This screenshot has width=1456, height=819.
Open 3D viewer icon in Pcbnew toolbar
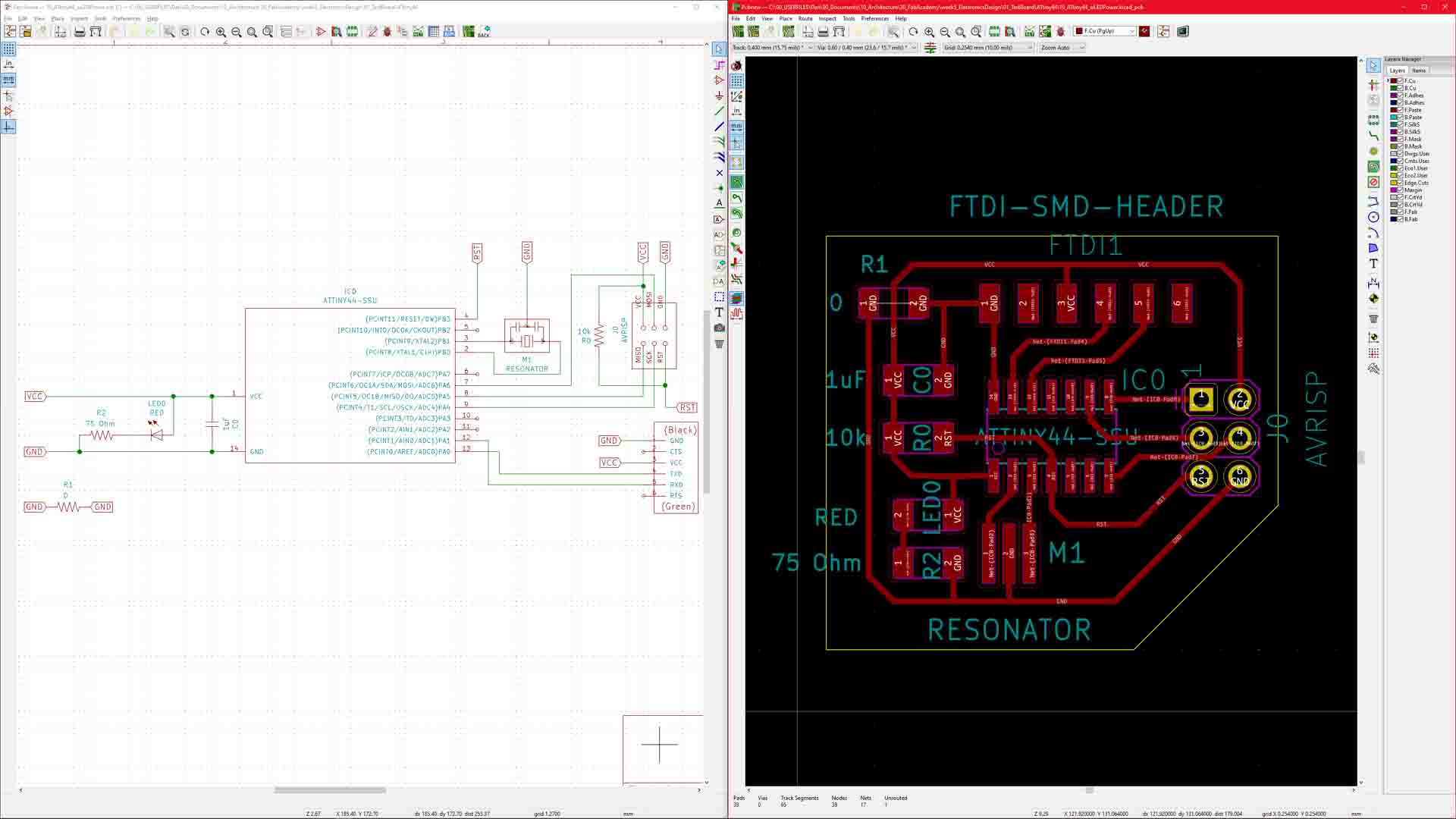point(1183,32)
